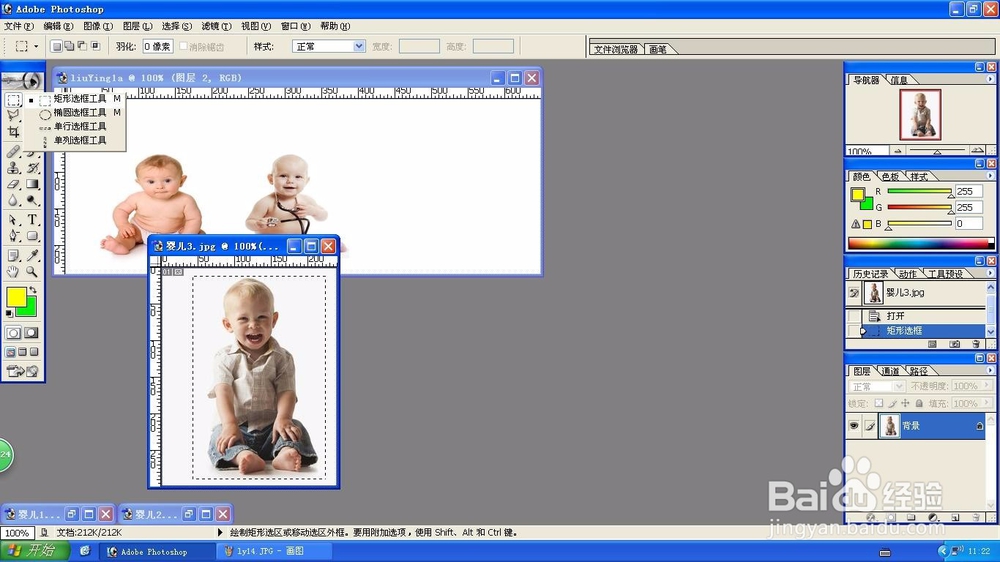Select the Blur tool
The image size is (1000, 562).
click(13, 200)
